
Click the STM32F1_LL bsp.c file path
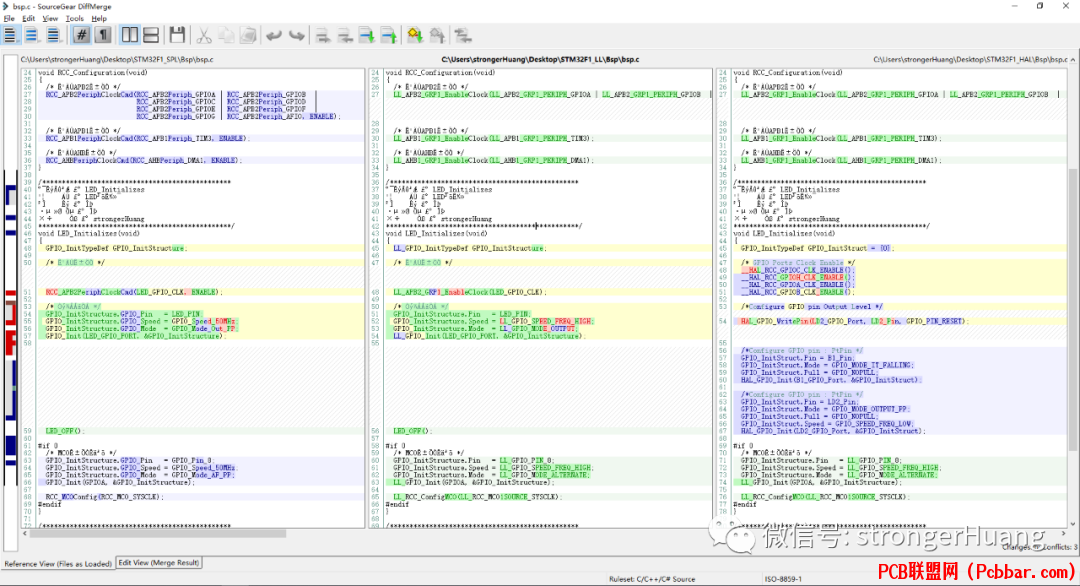540,60
